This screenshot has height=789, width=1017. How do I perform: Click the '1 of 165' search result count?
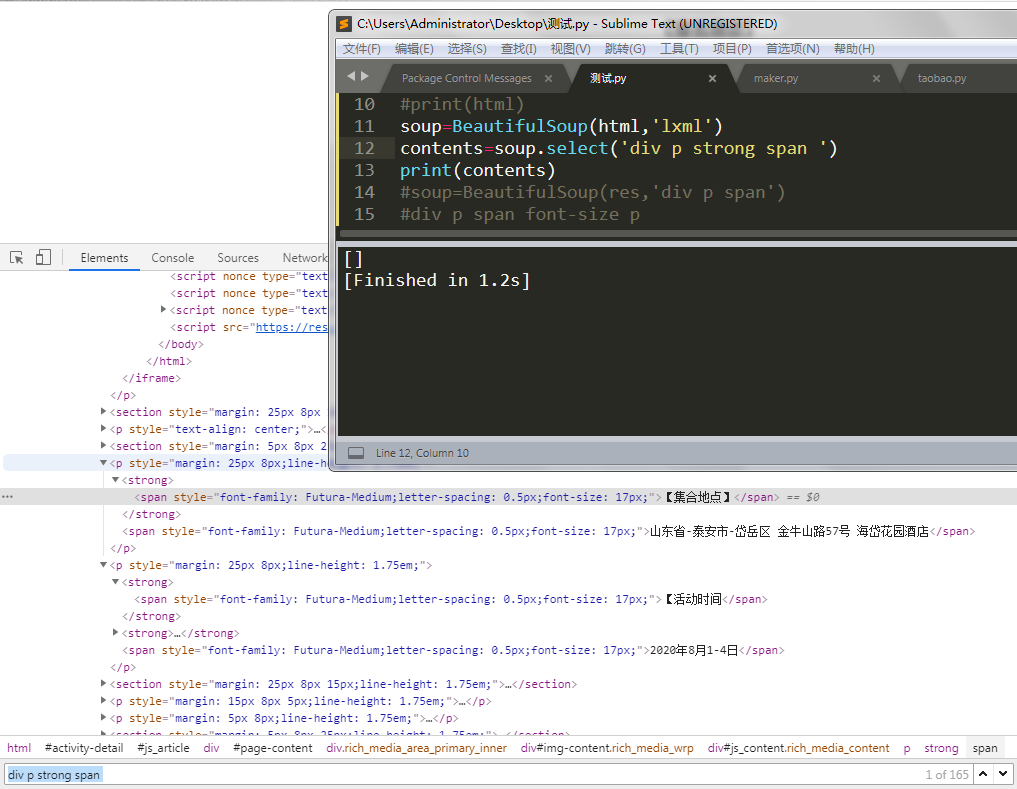tap(946, 774)
